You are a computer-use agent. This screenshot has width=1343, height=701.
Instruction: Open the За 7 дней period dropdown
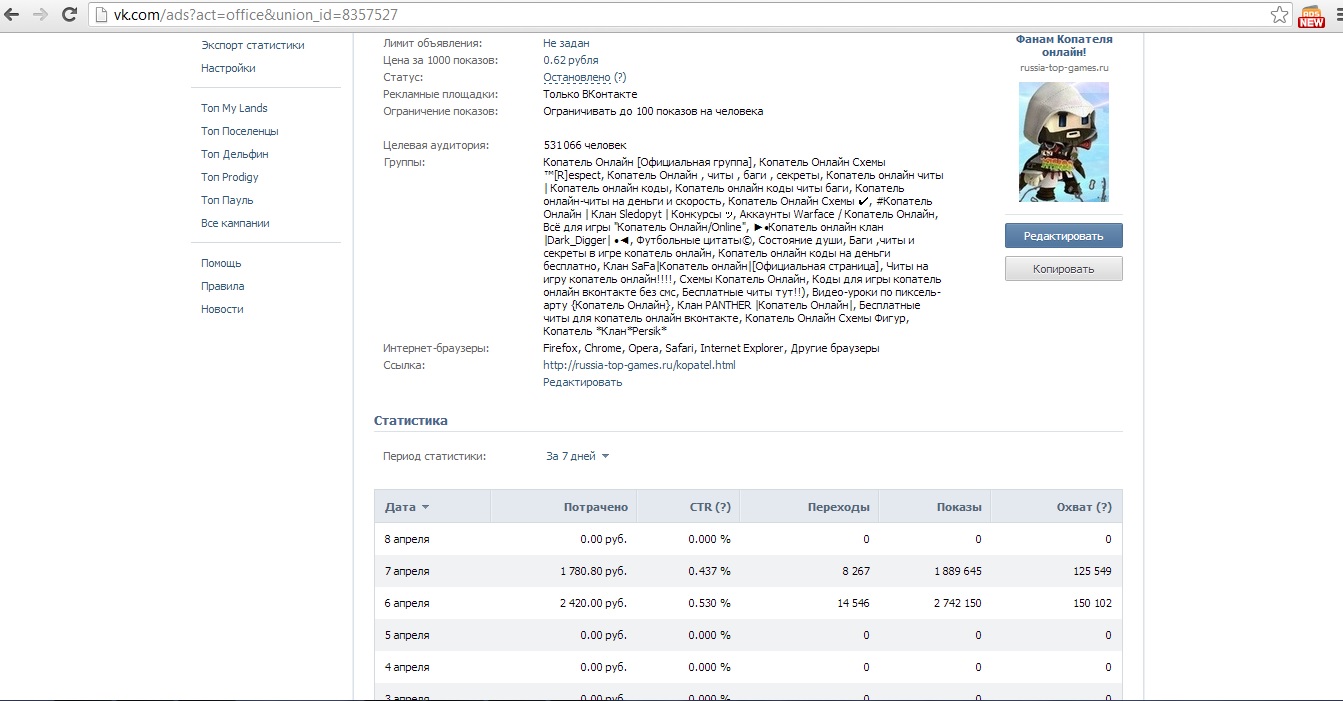point(577,456)
